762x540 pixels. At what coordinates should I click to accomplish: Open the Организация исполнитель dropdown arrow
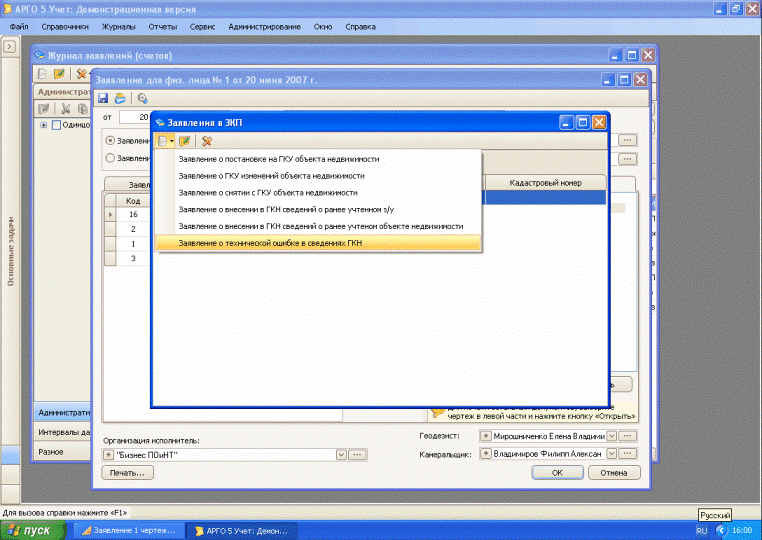(342, 454)
